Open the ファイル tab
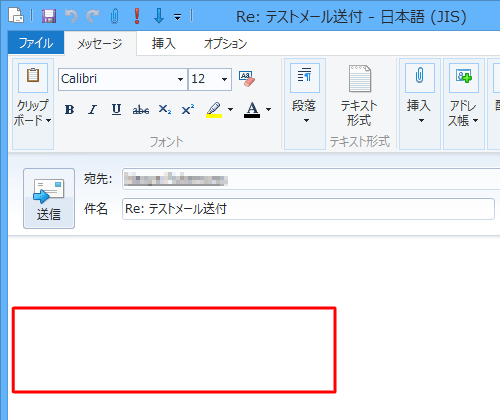 36,43
